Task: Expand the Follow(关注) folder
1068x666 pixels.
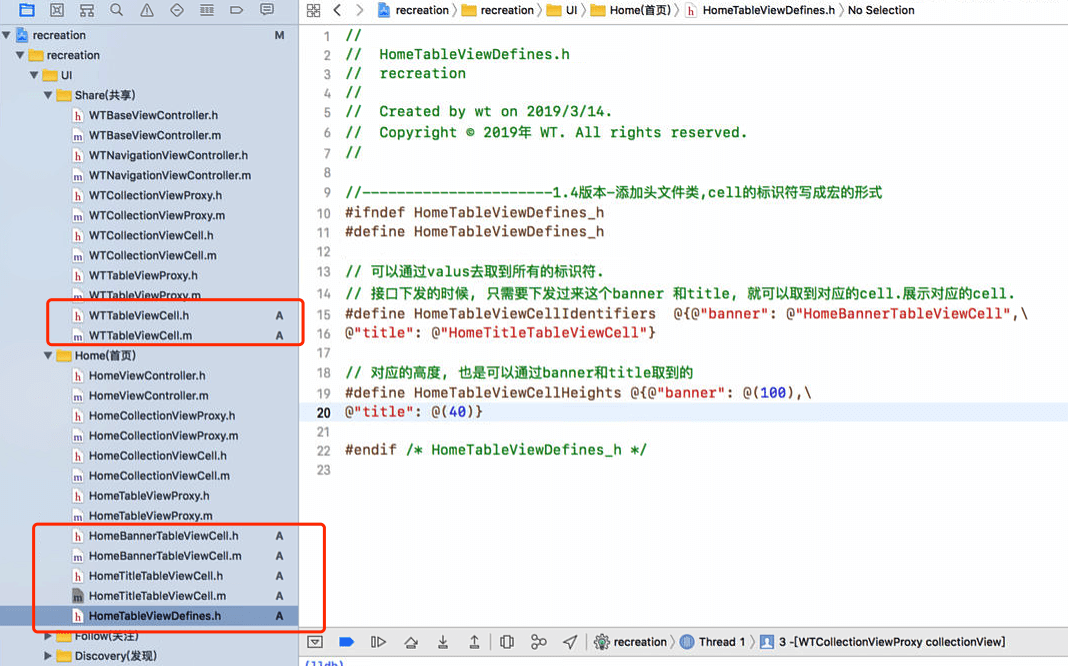Action: click(x=48, y=636)
